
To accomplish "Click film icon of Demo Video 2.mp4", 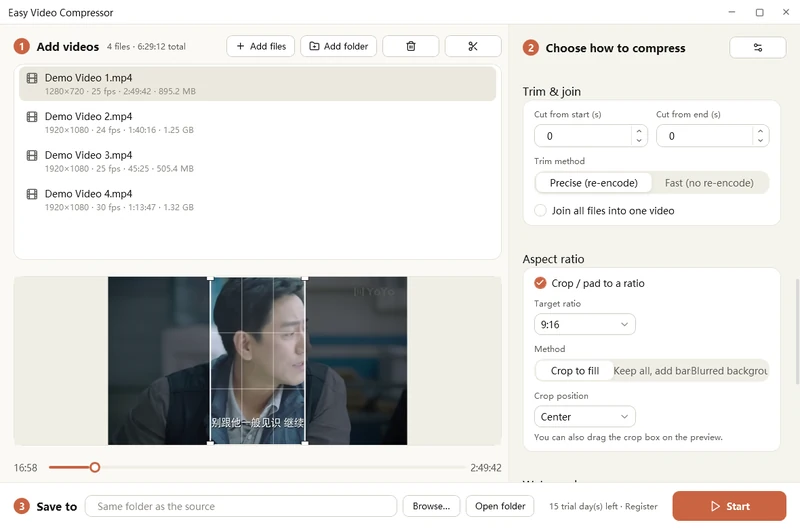I will 32,117.
